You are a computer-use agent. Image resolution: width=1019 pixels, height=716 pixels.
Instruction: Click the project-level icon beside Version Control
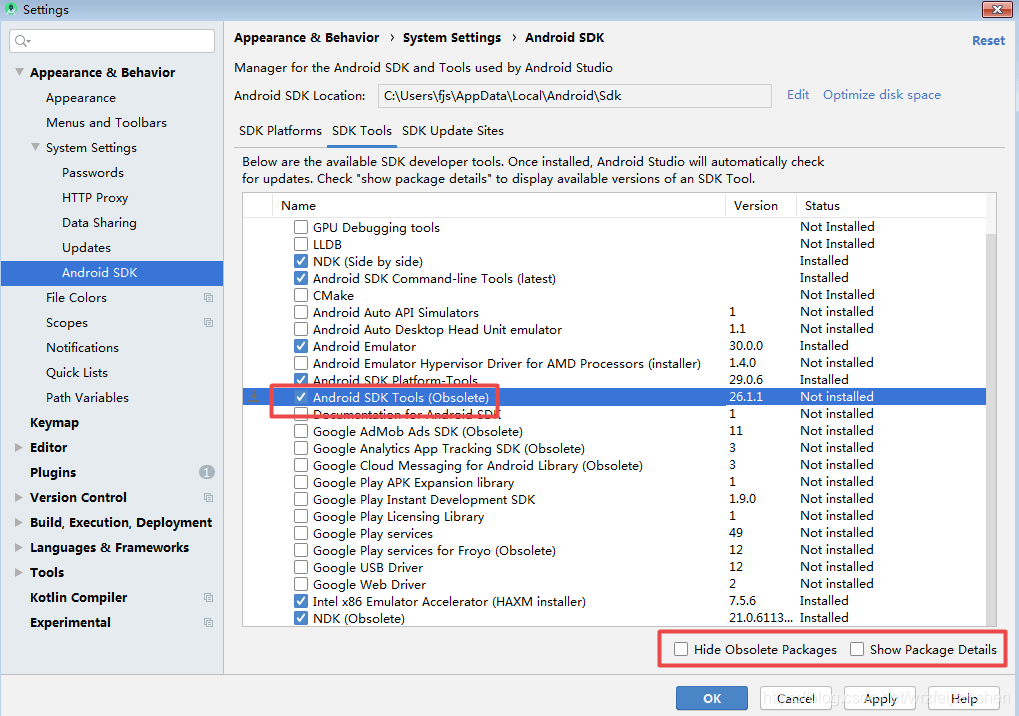click(208, 498)
